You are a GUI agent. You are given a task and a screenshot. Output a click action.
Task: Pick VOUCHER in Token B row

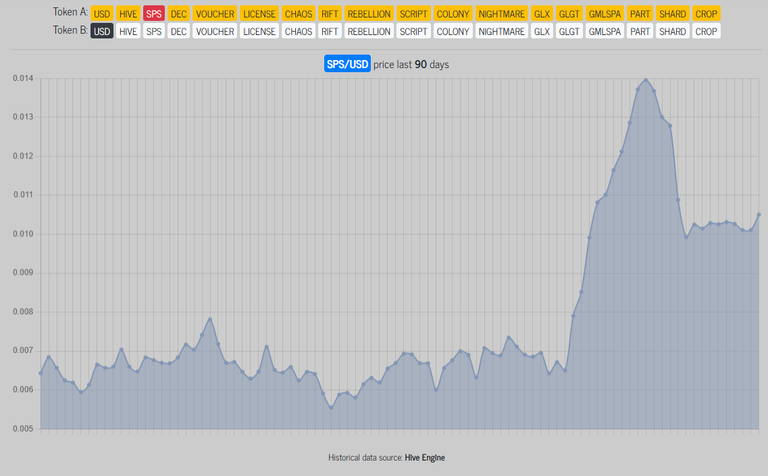point(215,31)
